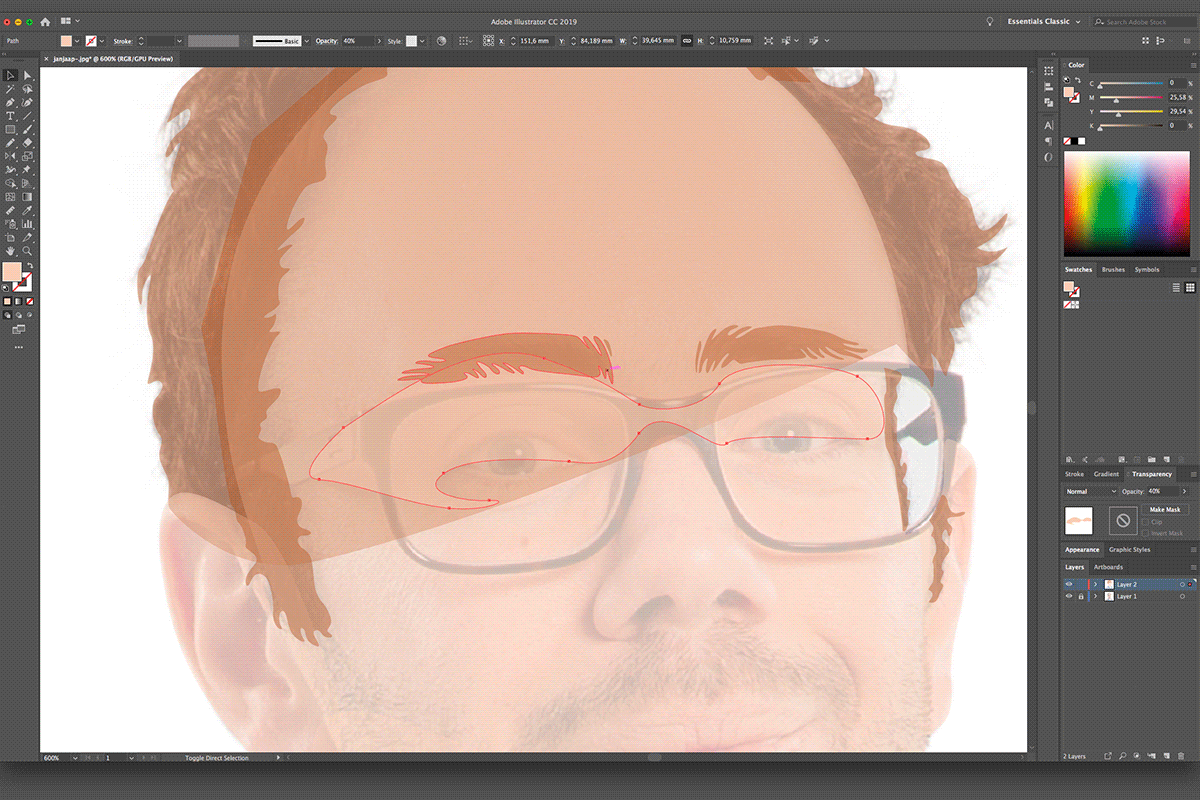Click Recolor Artwork globe icon
1200x800 pixels.
click(441, 41)
